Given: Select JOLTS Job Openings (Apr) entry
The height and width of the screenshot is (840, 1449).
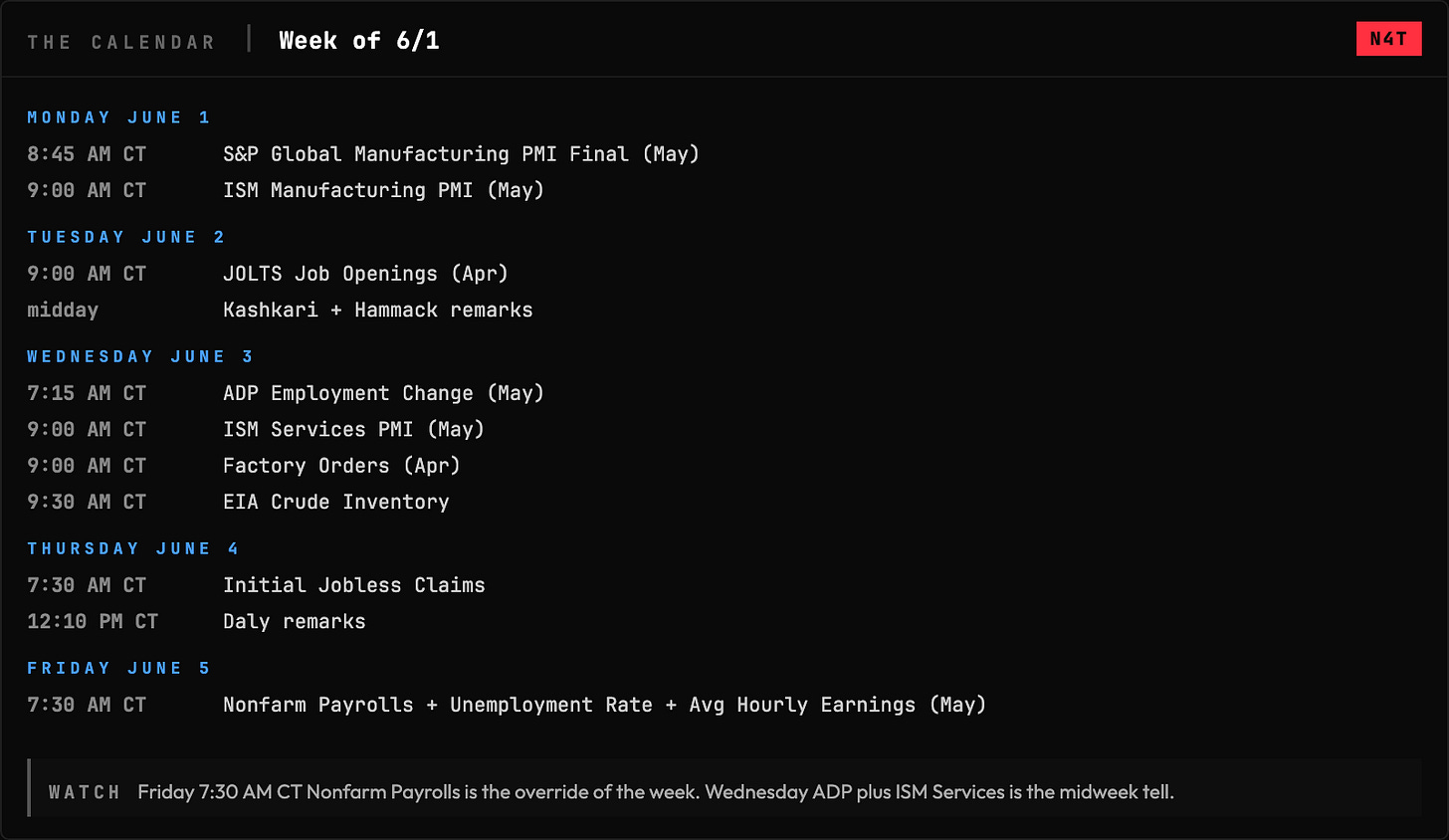Looking at the screenshot, I should point(365,274).
